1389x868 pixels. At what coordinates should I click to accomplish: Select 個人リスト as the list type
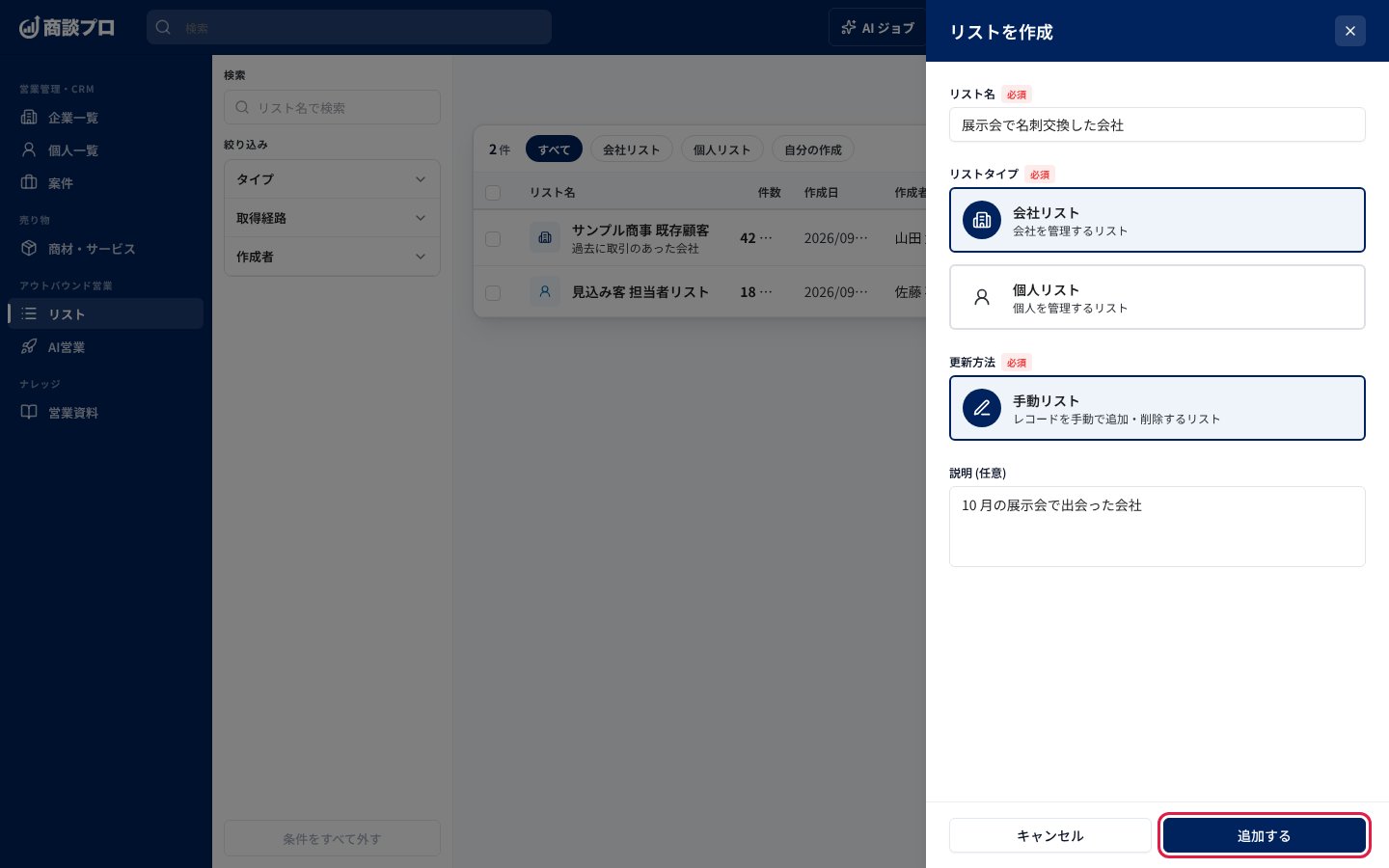(1157, 297)
